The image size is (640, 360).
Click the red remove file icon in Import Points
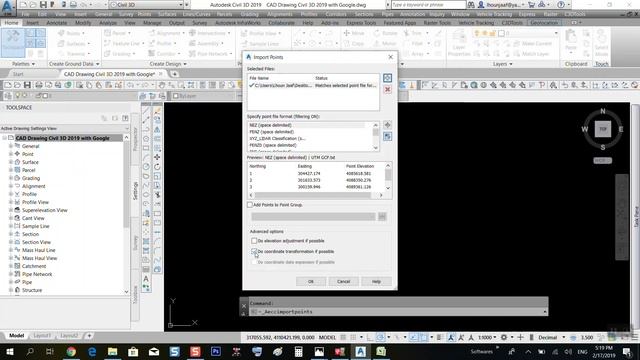pos(387,89)
